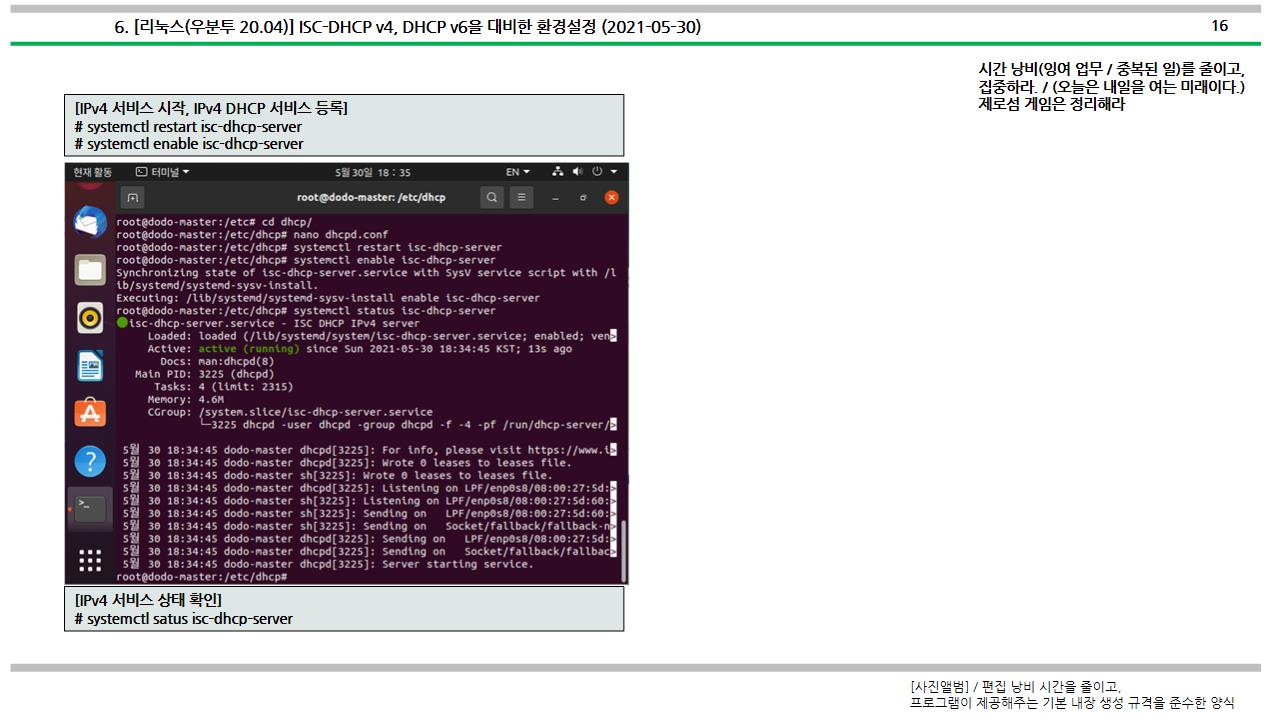
Task: Click the 'Docs: man:dhcpd(8)' line
Action: 217,362
